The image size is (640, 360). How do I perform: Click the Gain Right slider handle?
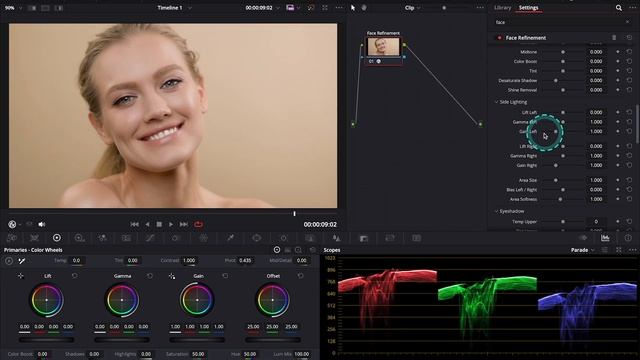[556, 165]
